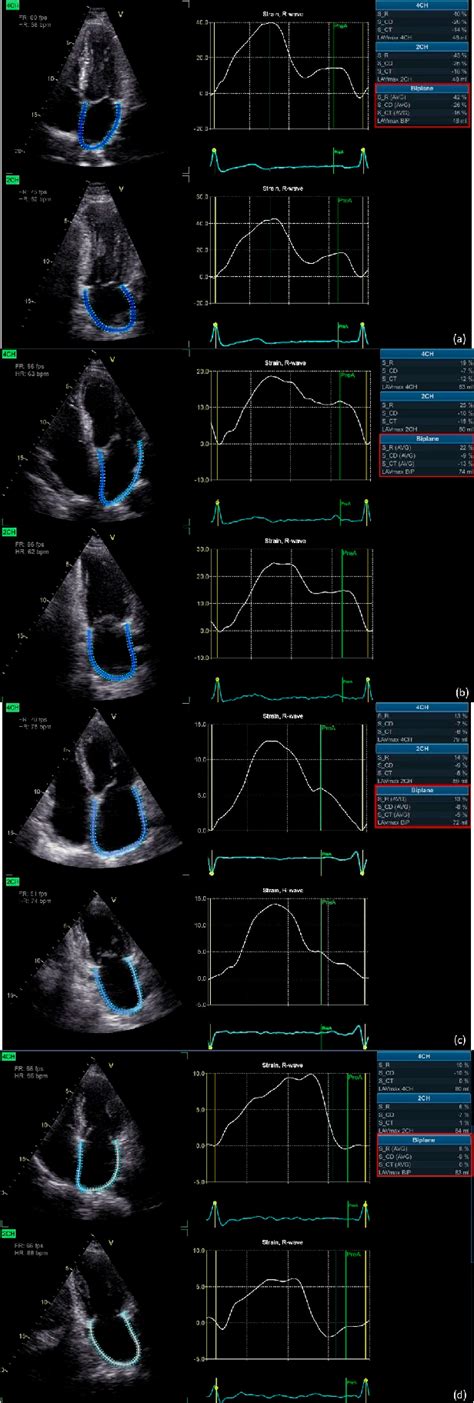The width and height of the screenshot is (474, 1403).
Task: Click the PreA marker on panel (c) top strain curve
Action: pyautogui.click(x=329, y=729)
